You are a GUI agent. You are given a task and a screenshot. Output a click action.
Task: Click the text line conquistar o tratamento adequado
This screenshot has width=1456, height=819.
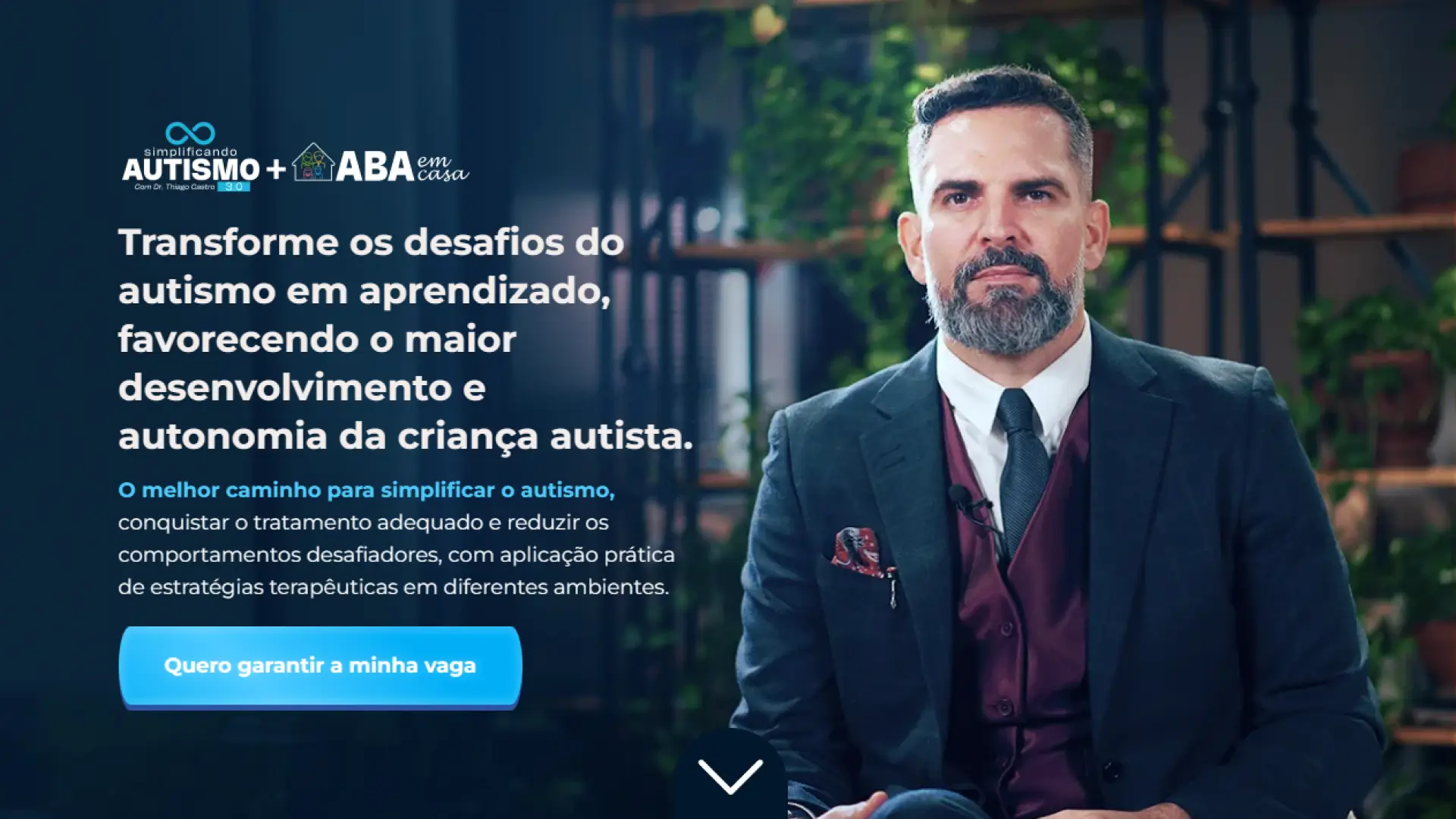pyautogui.click(x=363, y=523)
